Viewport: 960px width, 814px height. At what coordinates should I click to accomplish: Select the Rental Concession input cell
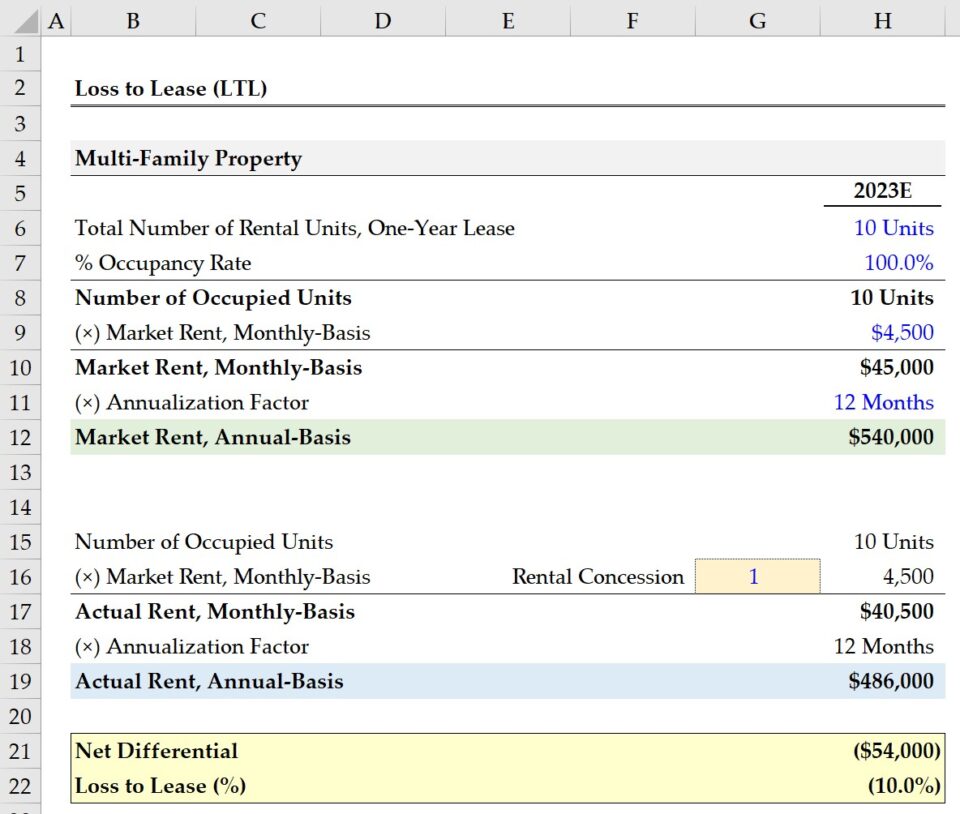click(x=758, y=577)
